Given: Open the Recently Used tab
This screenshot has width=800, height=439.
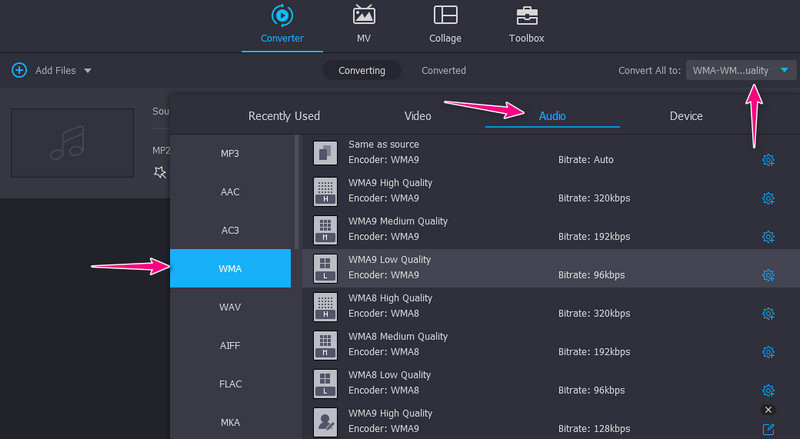Looking at the screenshot, I should tap(284, 116).
